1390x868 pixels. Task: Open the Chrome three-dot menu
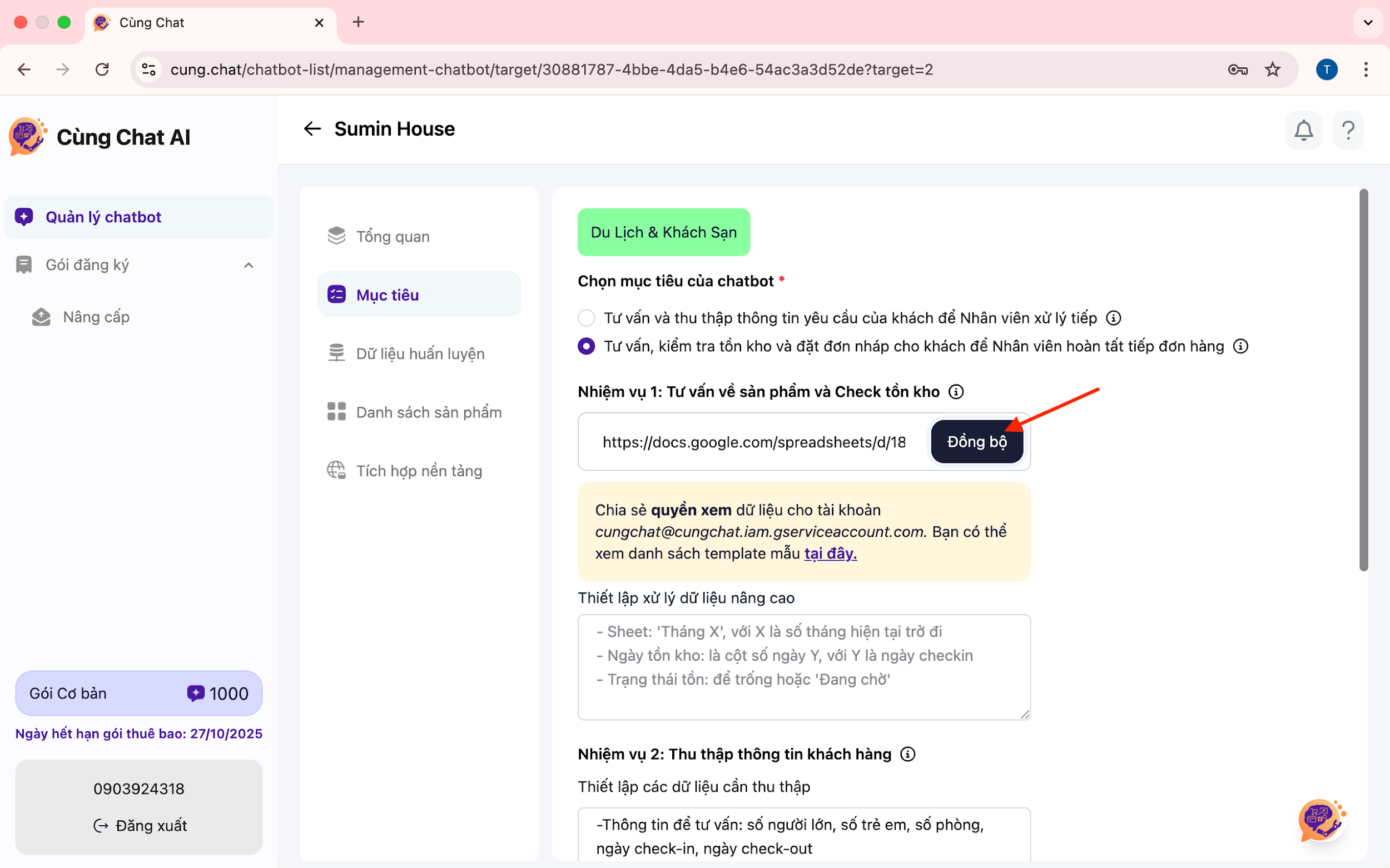click(1366, 69)
